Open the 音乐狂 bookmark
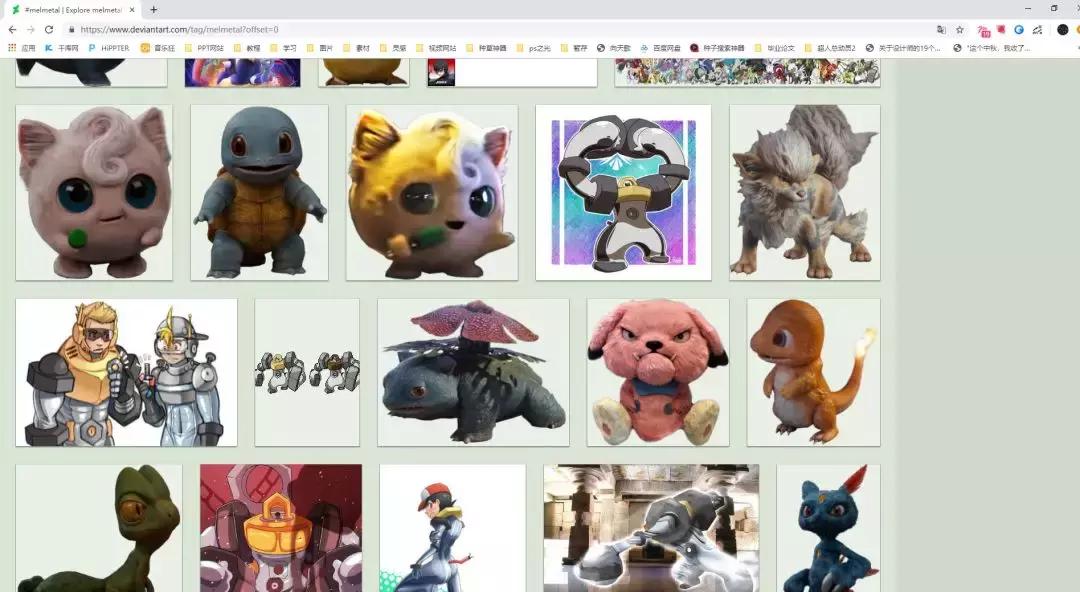The image size is (1080, 592). tap(158, 48)
